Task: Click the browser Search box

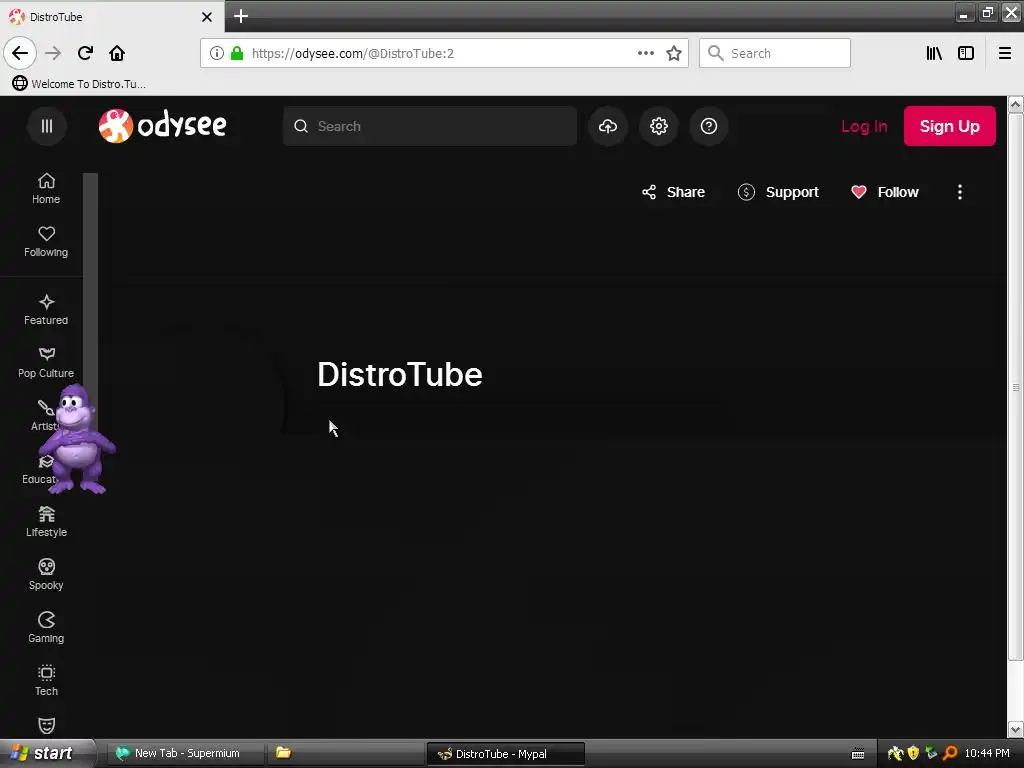Action: pos(775,53)
